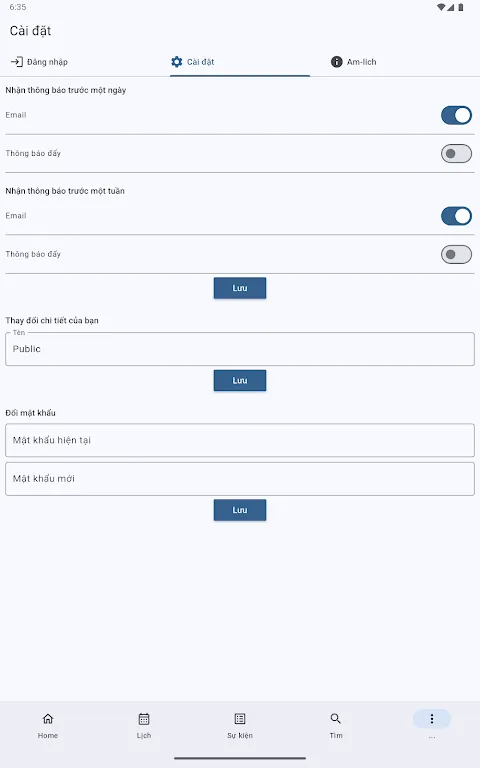
Task: Open the Sự kiện list icon
Action: [x=240, y=719]
